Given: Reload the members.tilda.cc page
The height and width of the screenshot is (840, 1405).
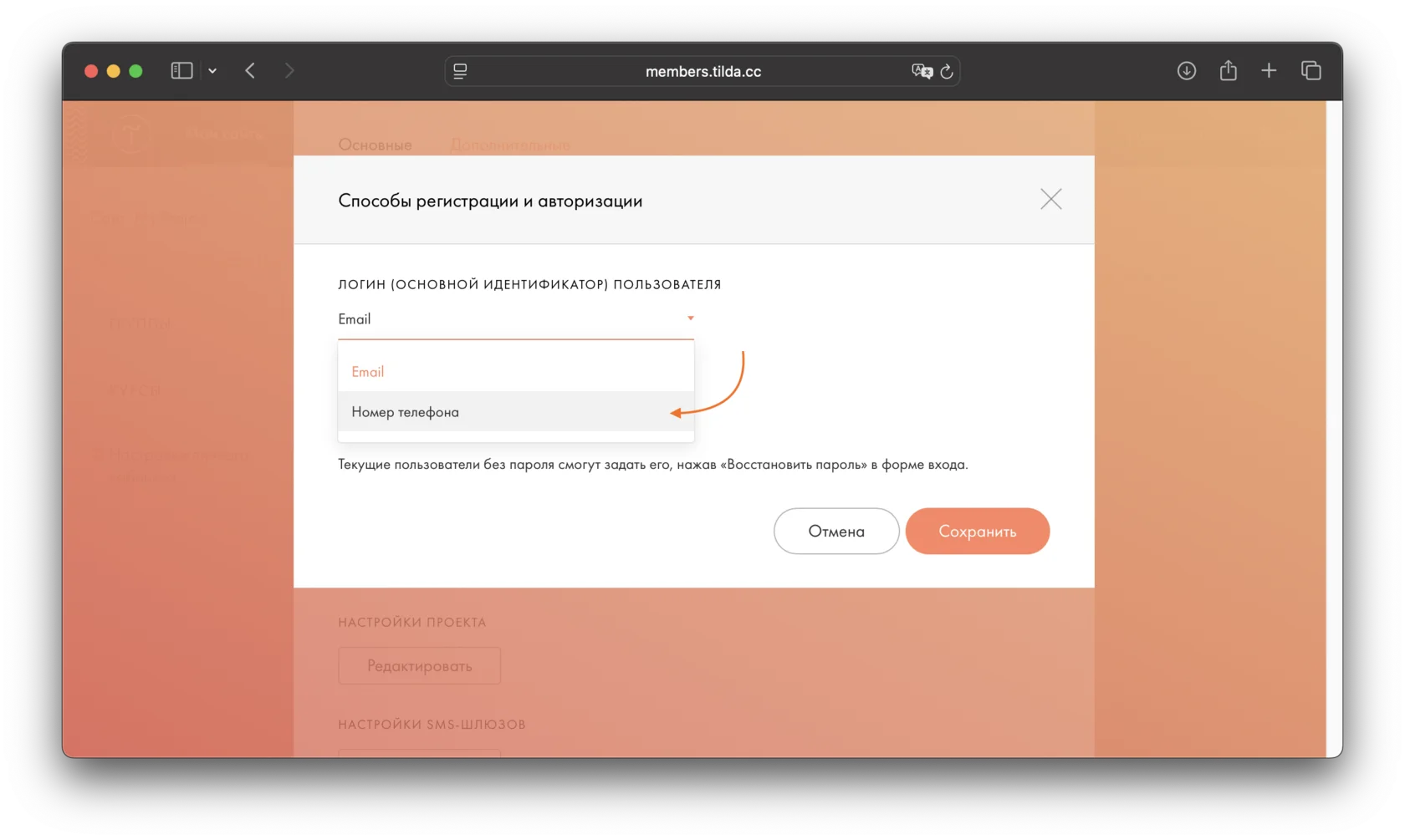Looking at the screenshot, I should 947,71.
